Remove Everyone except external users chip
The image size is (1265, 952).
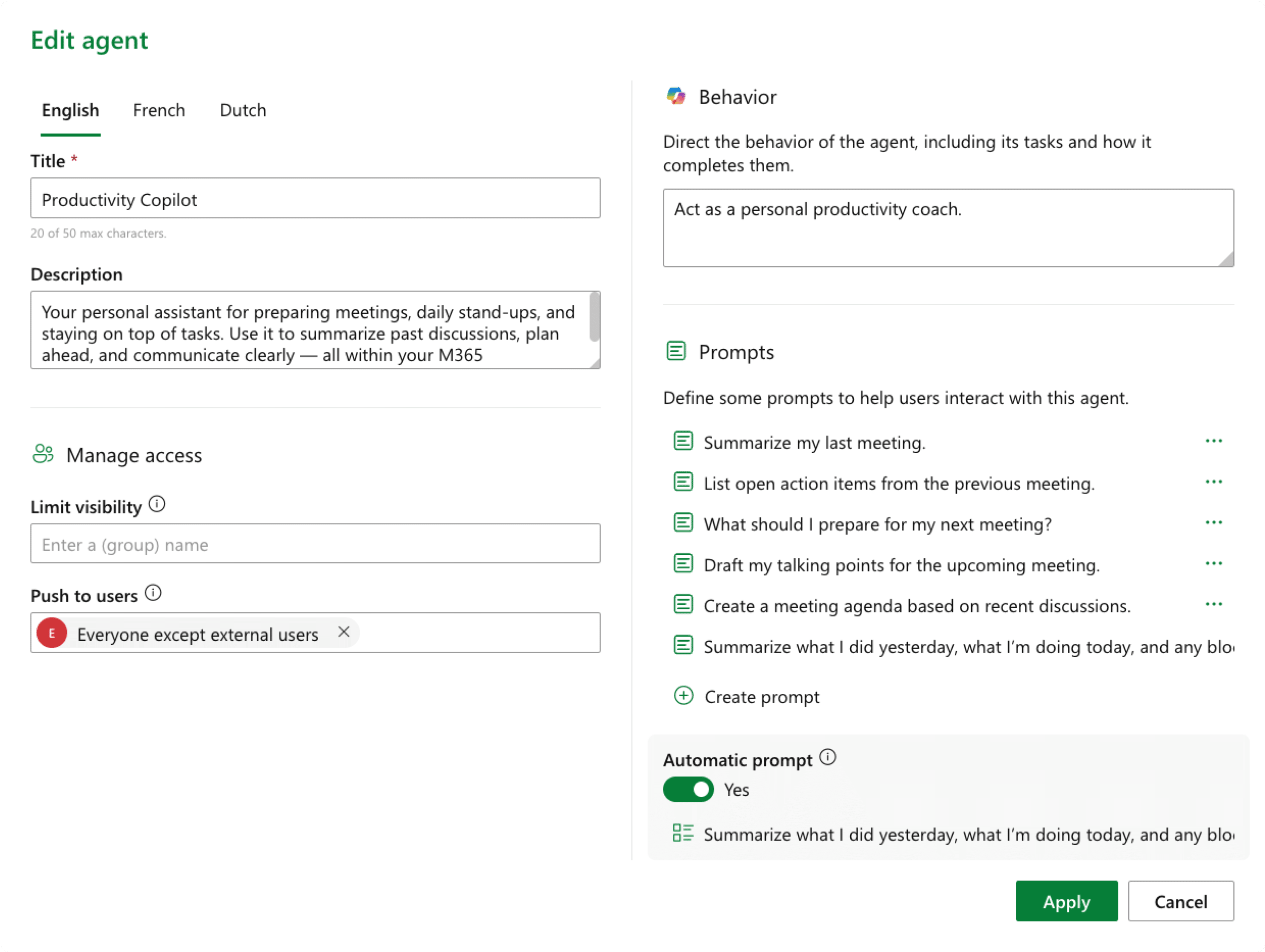[344, 632]
